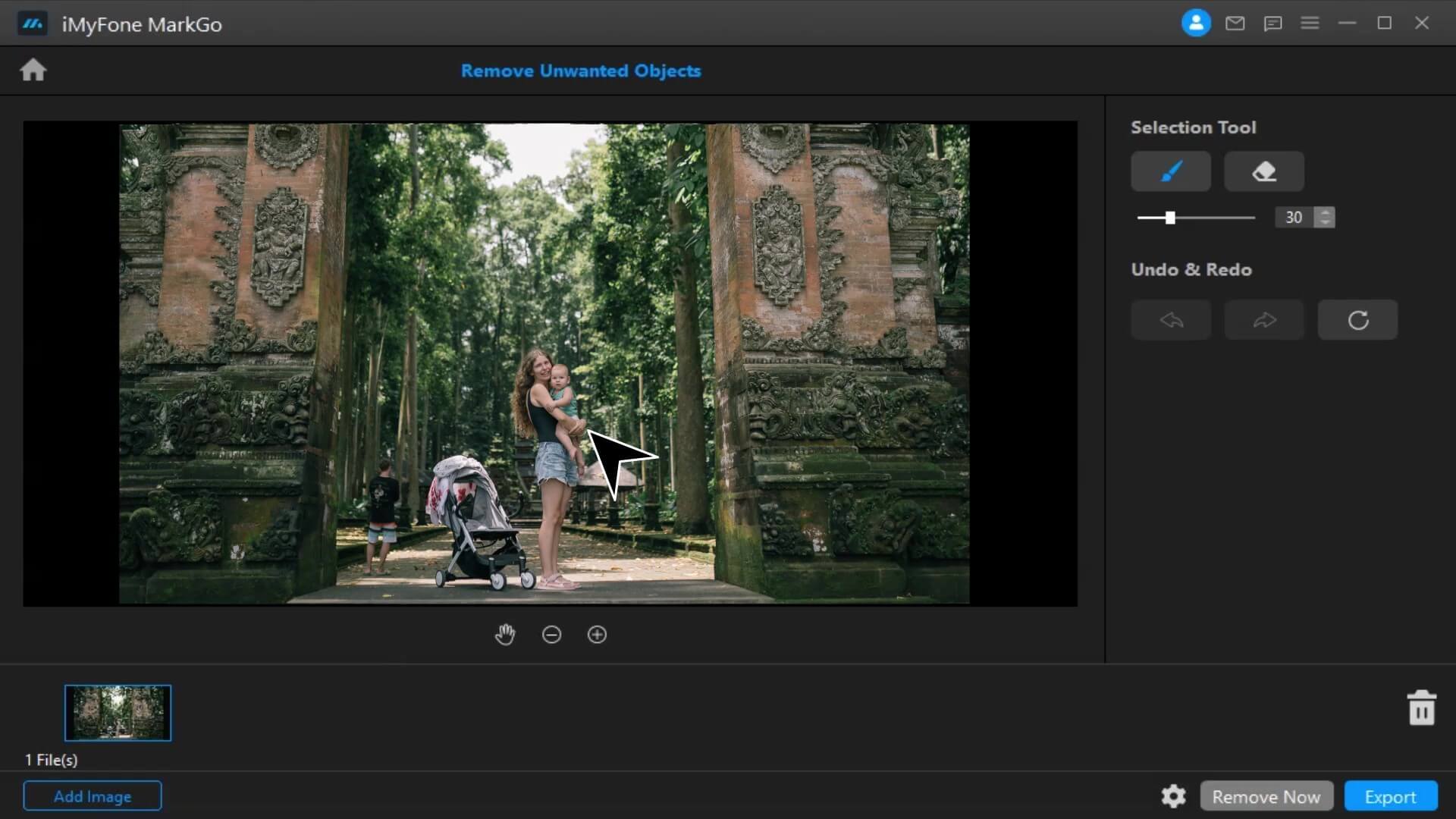The height and width of the screenshot is (819, 1456).
Task: Select the Brush selection tool
Action: tap(1171, 171)
